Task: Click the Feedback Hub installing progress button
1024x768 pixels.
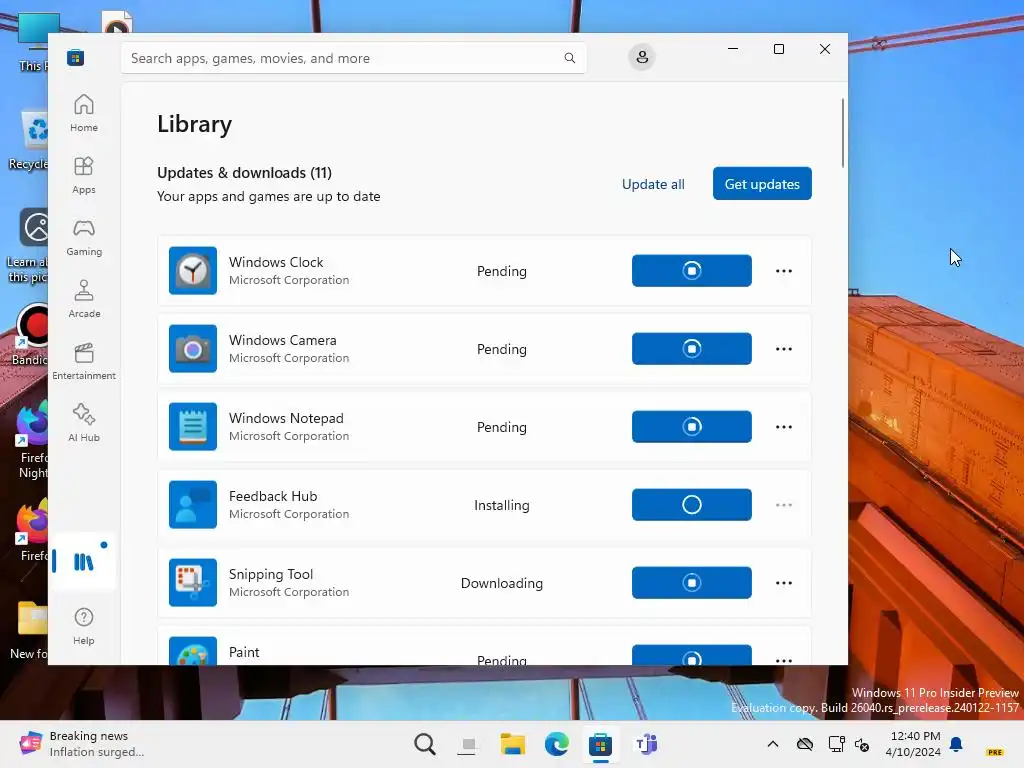Action: pyautogui.click(x=692, y=505)
